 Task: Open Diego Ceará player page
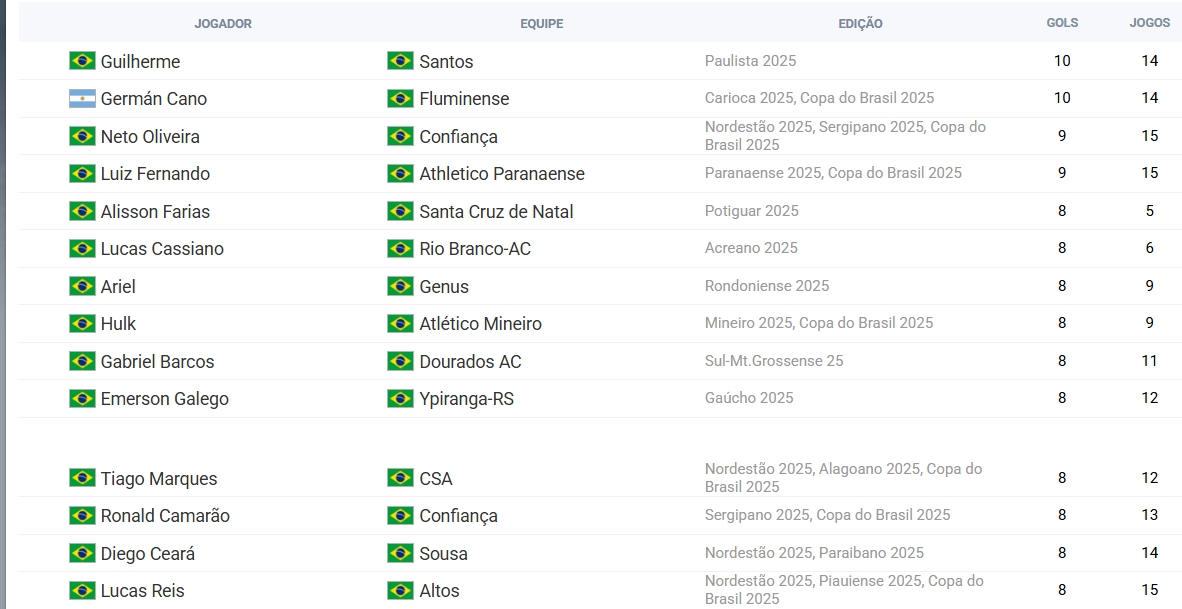pyautogui.click(x=148, y=553)
